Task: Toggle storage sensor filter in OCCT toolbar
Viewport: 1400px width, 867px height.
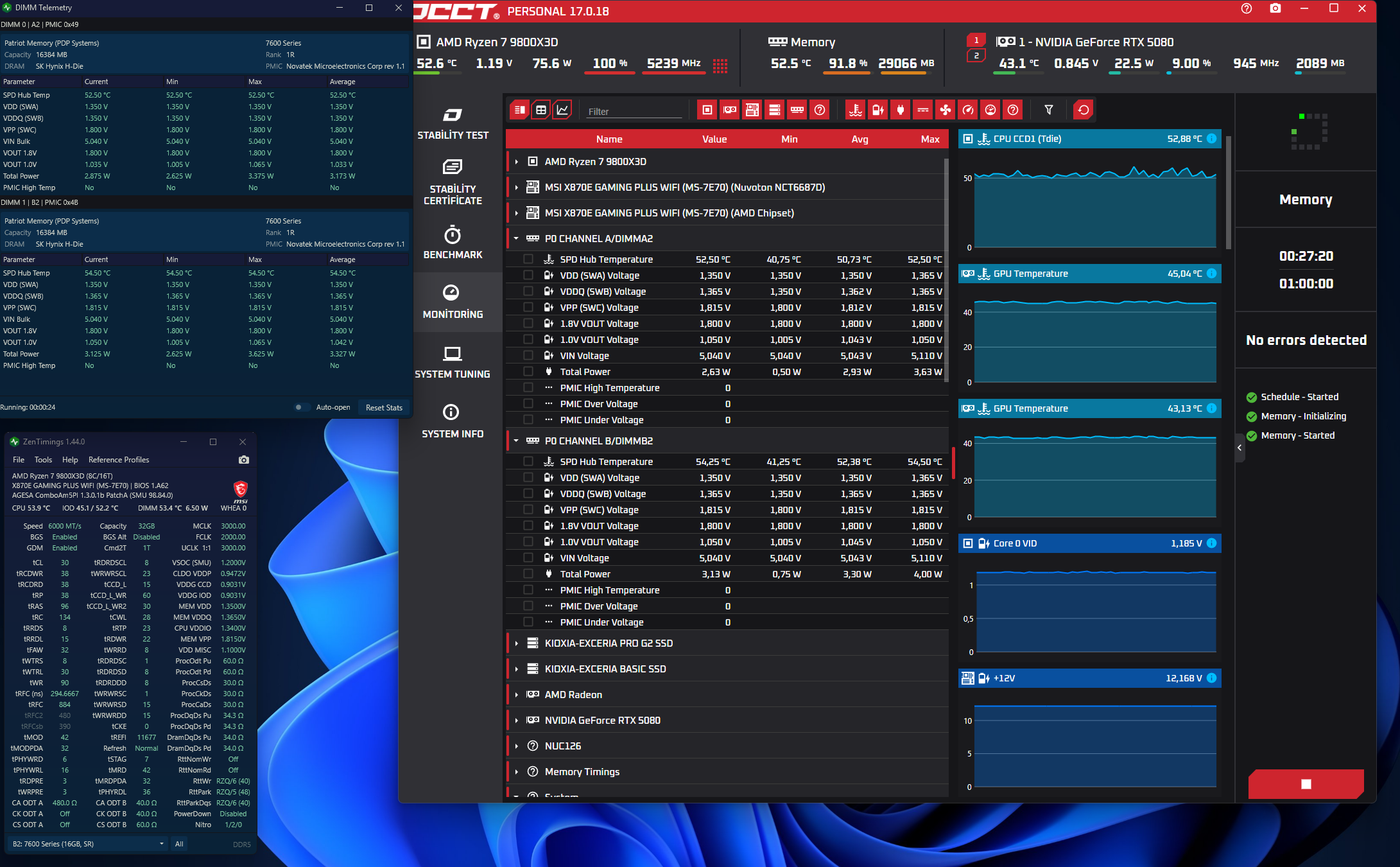Action: (775, 110)
